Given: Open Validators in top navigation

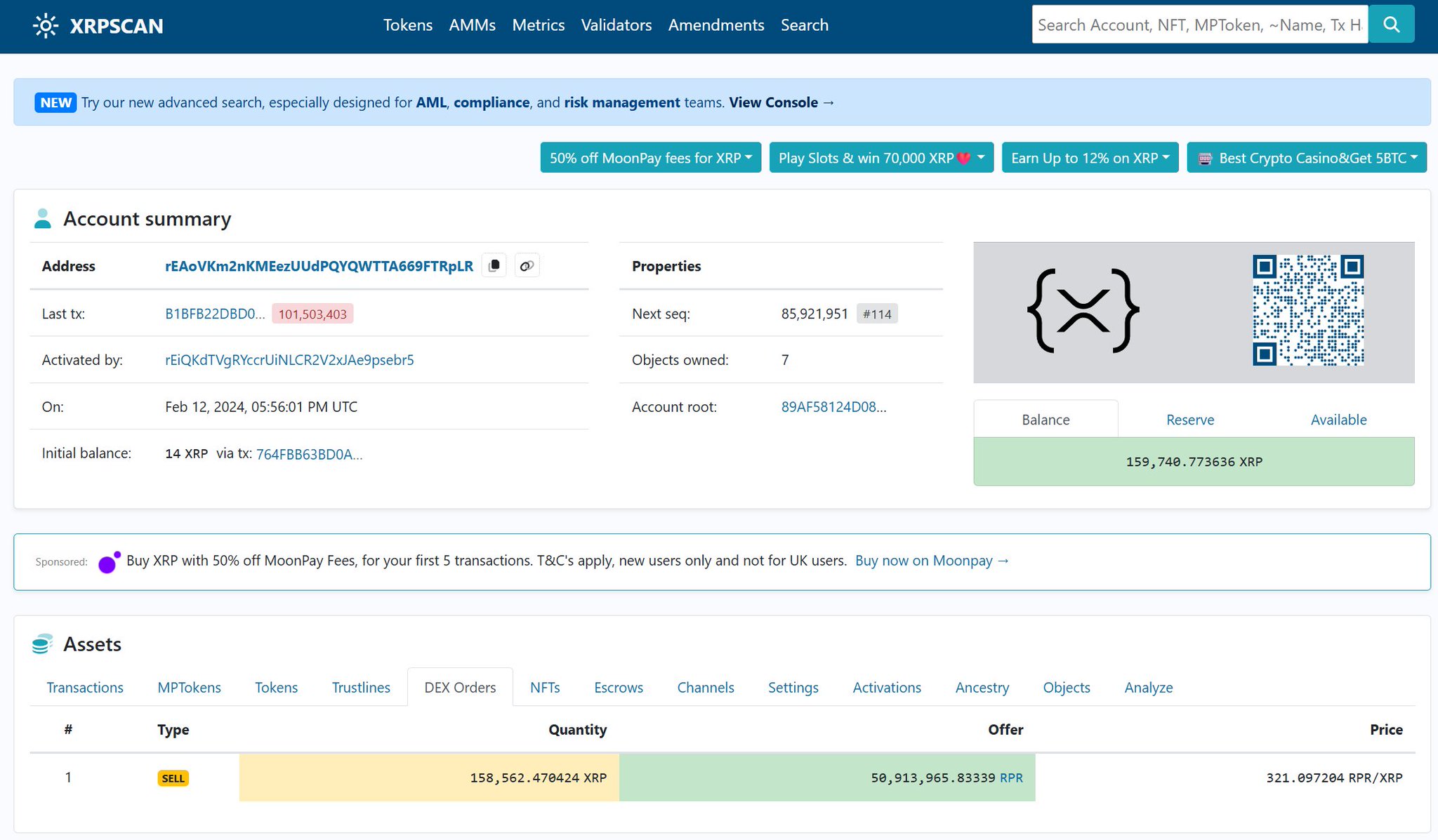Looking at the screenshot, I should [x=616, y=25].
